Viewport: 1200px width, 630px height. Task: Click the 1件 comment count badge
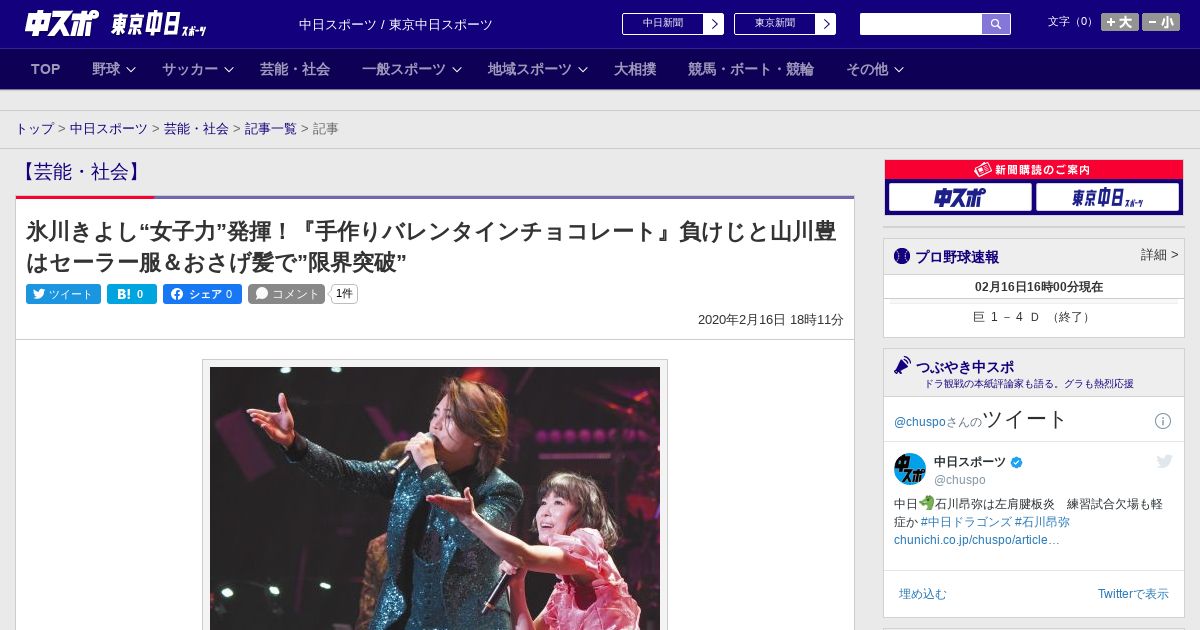click(x=344, y=294)
